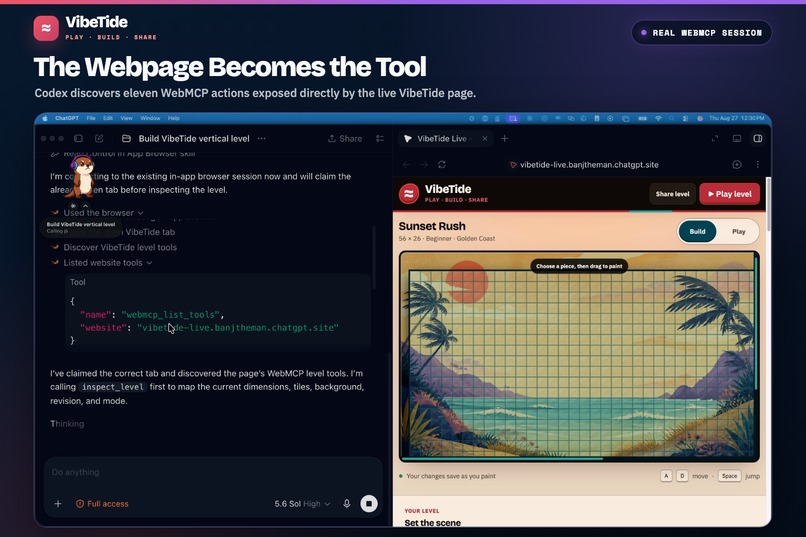The height and width of the screenshot is (537, 806).
Task: Click the Thu Aug 27 12:30 PM clock
Action: click(x=737, y=118)
